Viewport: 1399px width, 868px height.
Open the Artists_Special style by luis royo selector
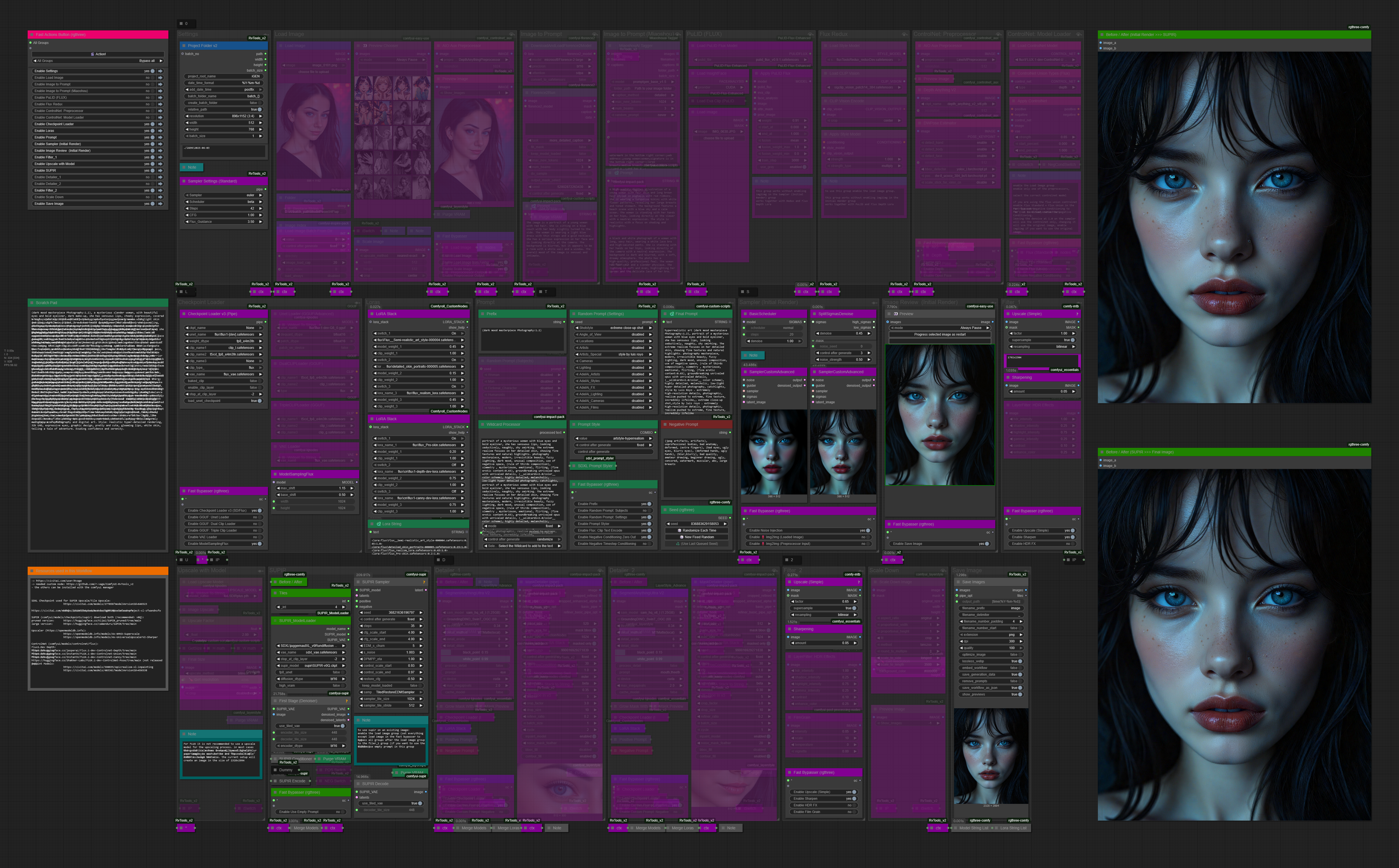(x=614, y=354)
